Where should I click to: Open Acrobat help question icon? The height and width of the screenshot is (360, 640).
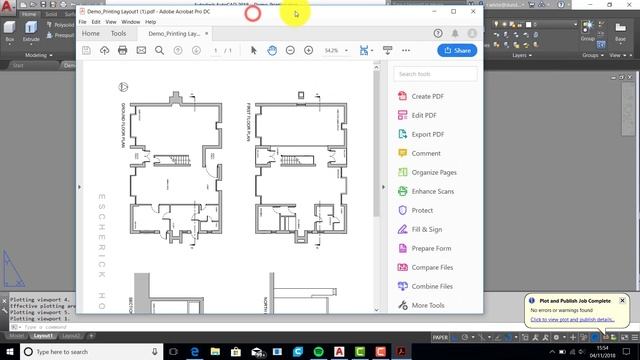[438, 33]
